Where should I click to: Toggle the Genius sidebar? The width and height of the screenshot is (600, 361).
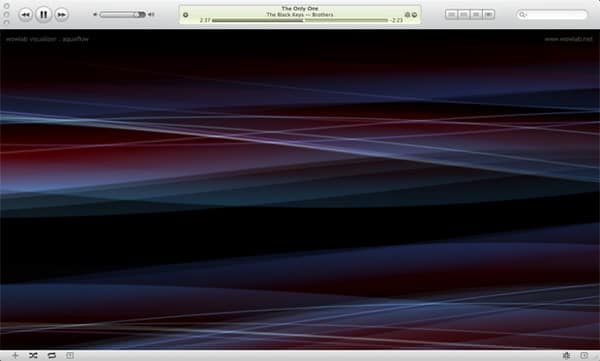pyautogui.click(x=584, y=356)
